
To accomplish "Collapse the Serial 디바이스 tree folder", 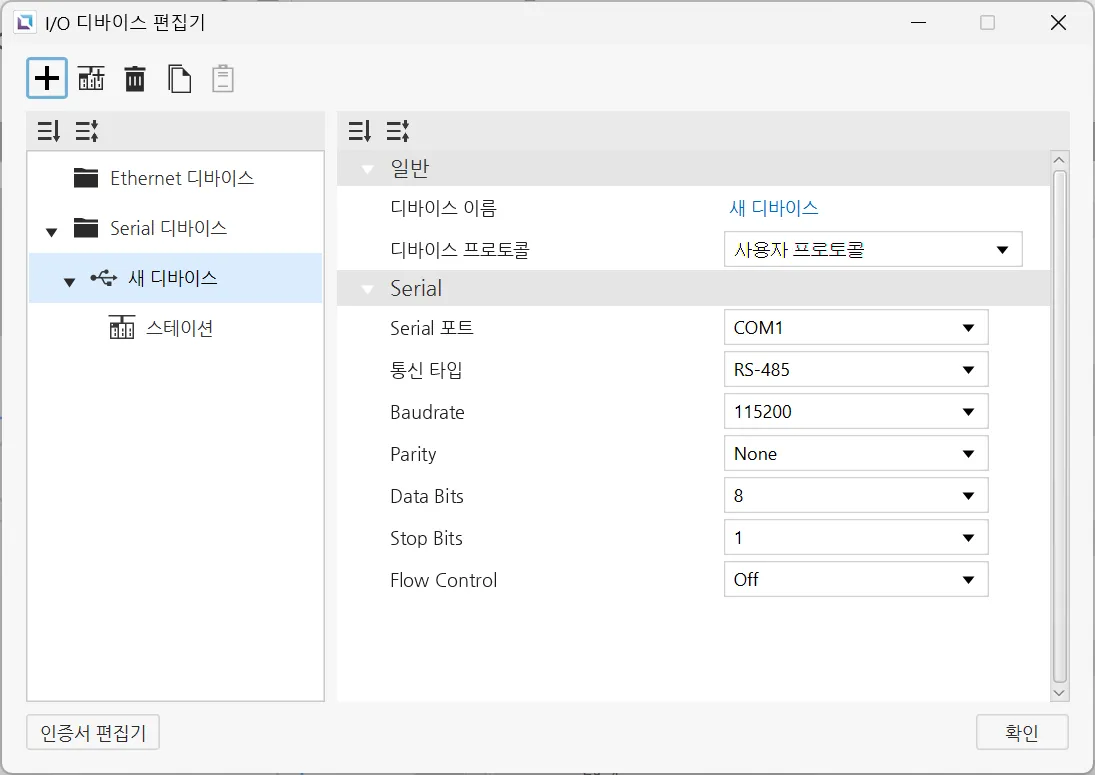I will [52, 232].
